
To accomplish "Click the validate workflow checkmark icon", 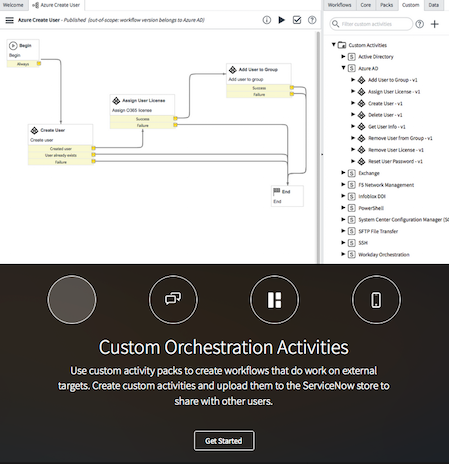I will [x=297, y=20].
